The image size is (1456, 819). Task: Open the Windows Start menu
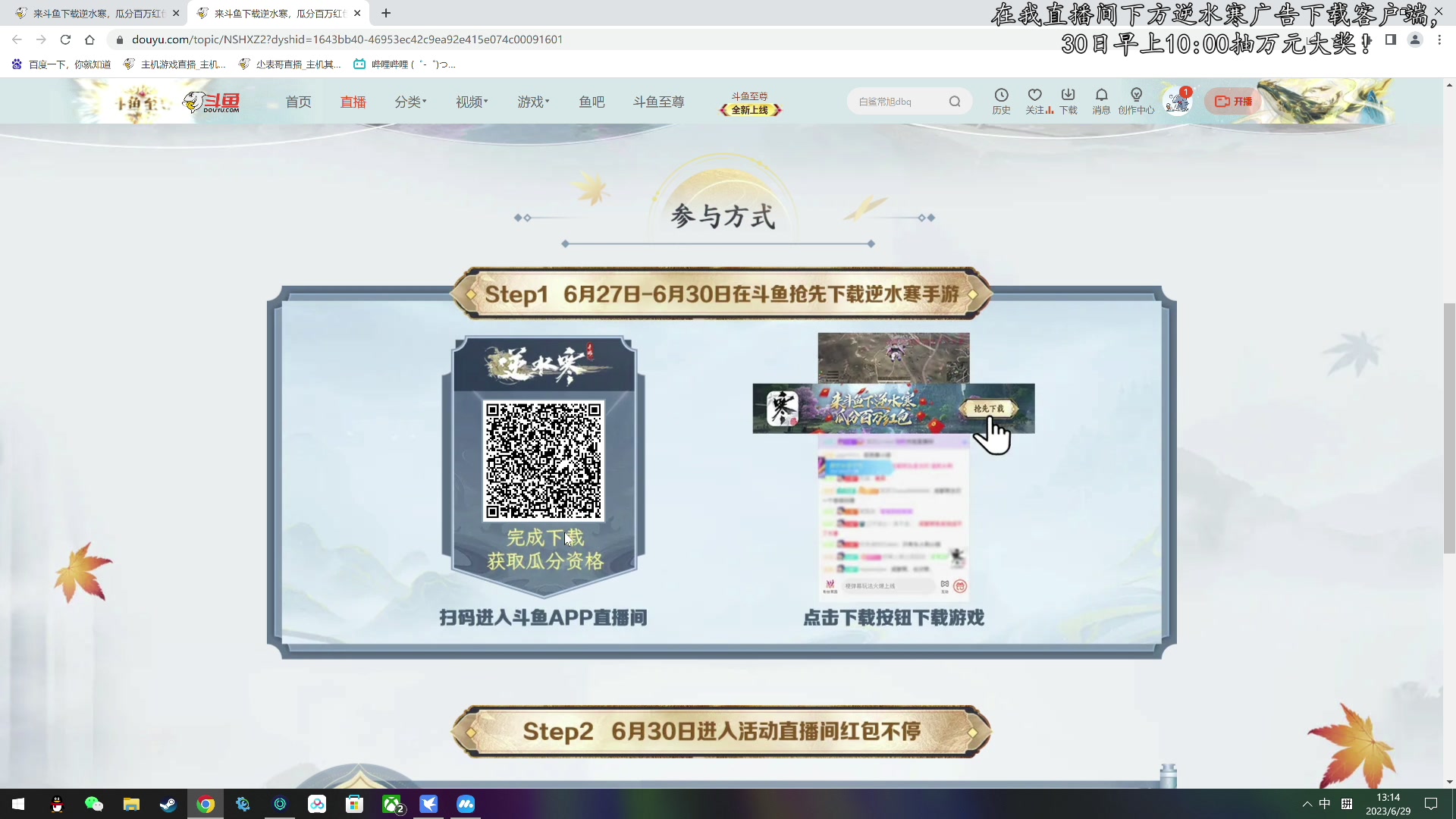pos(18,804)
